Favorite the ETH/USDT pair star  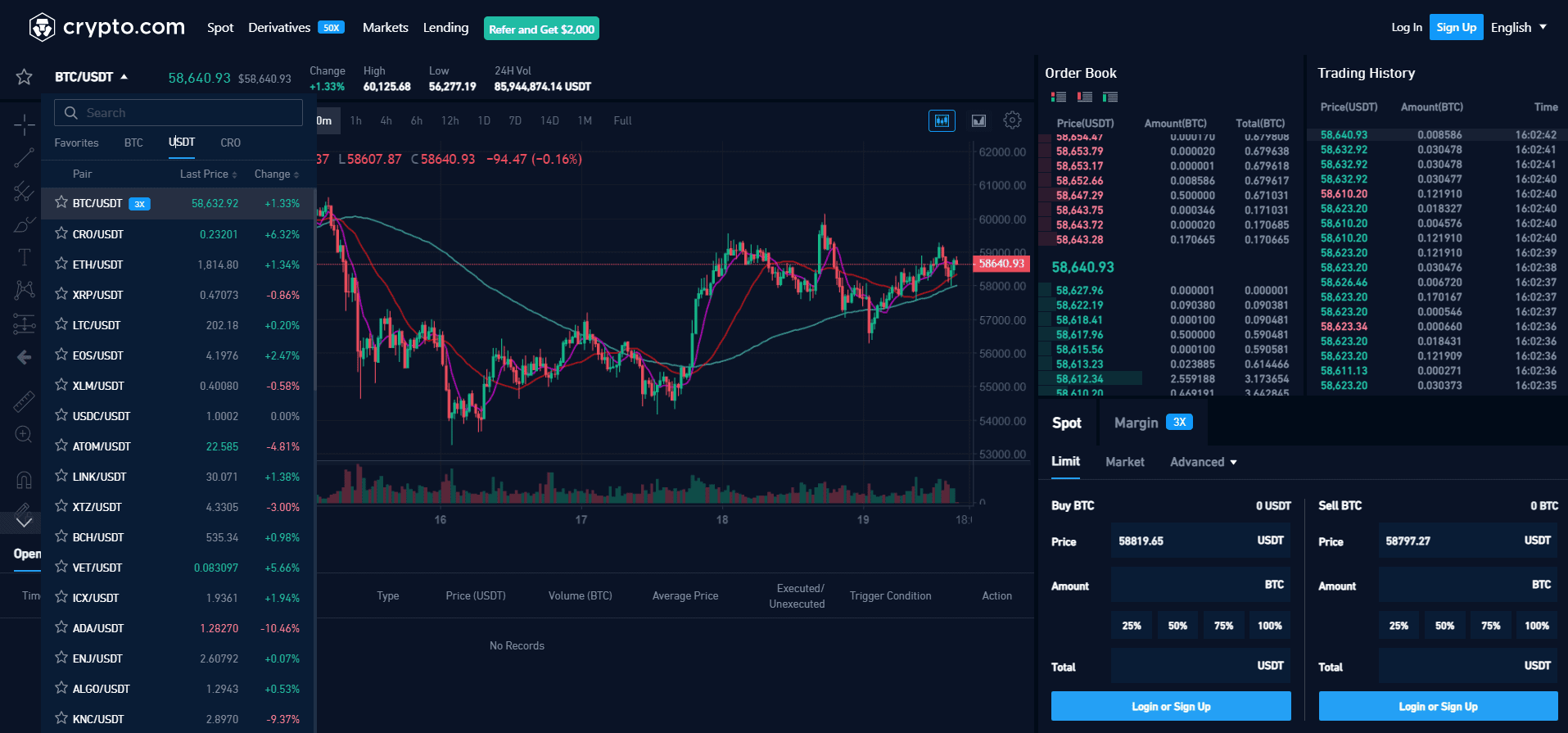(61, 264)
